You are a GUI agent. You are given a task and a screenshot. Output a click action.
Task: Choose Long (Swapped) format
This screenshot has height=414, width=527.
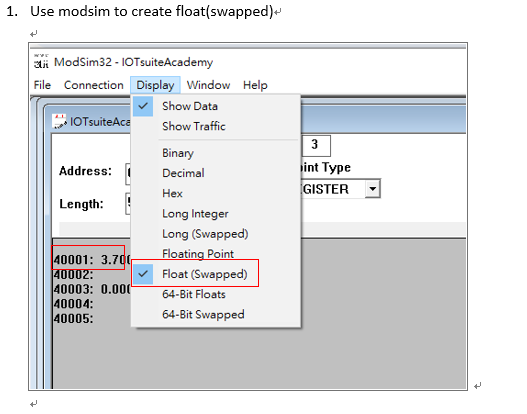click(205, 234)
